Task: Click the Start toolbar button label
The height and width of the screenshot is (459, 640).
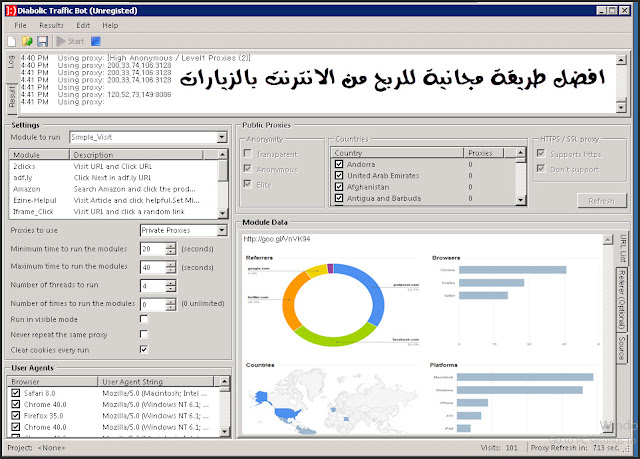Action: pyautogui.click(x=76, y=41)
